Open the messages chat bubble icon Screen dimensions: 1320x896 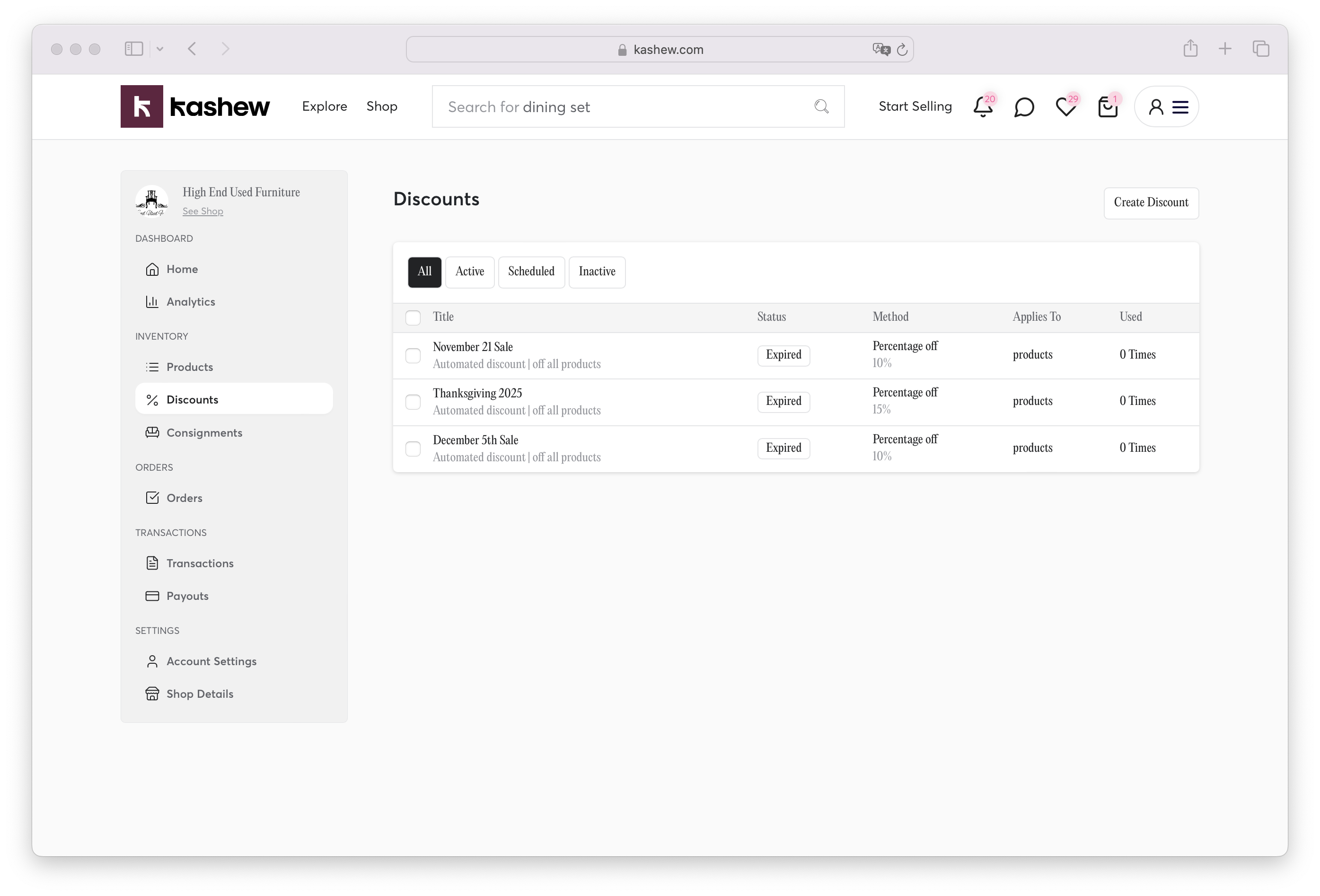[1023, 107]
